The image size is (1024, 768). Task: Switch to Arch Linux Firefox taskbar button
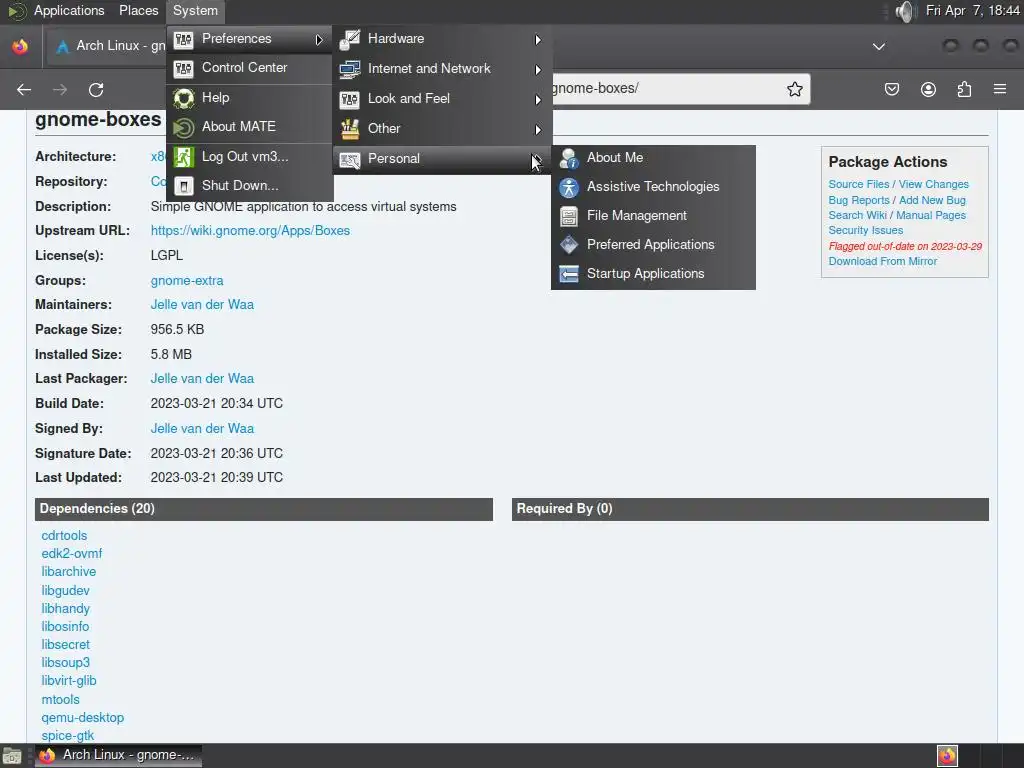pyautogui.click(x=118, y=756)
